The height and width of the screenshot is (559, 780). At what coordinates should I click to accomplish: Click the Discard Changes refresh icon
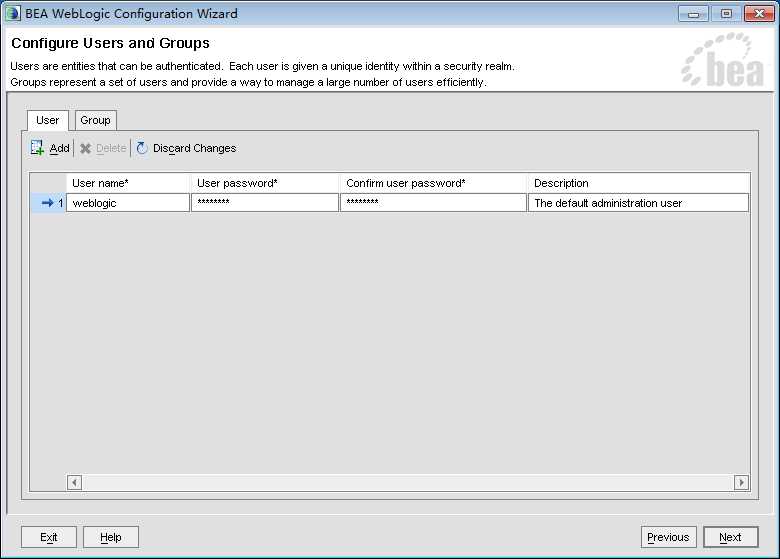142,148
